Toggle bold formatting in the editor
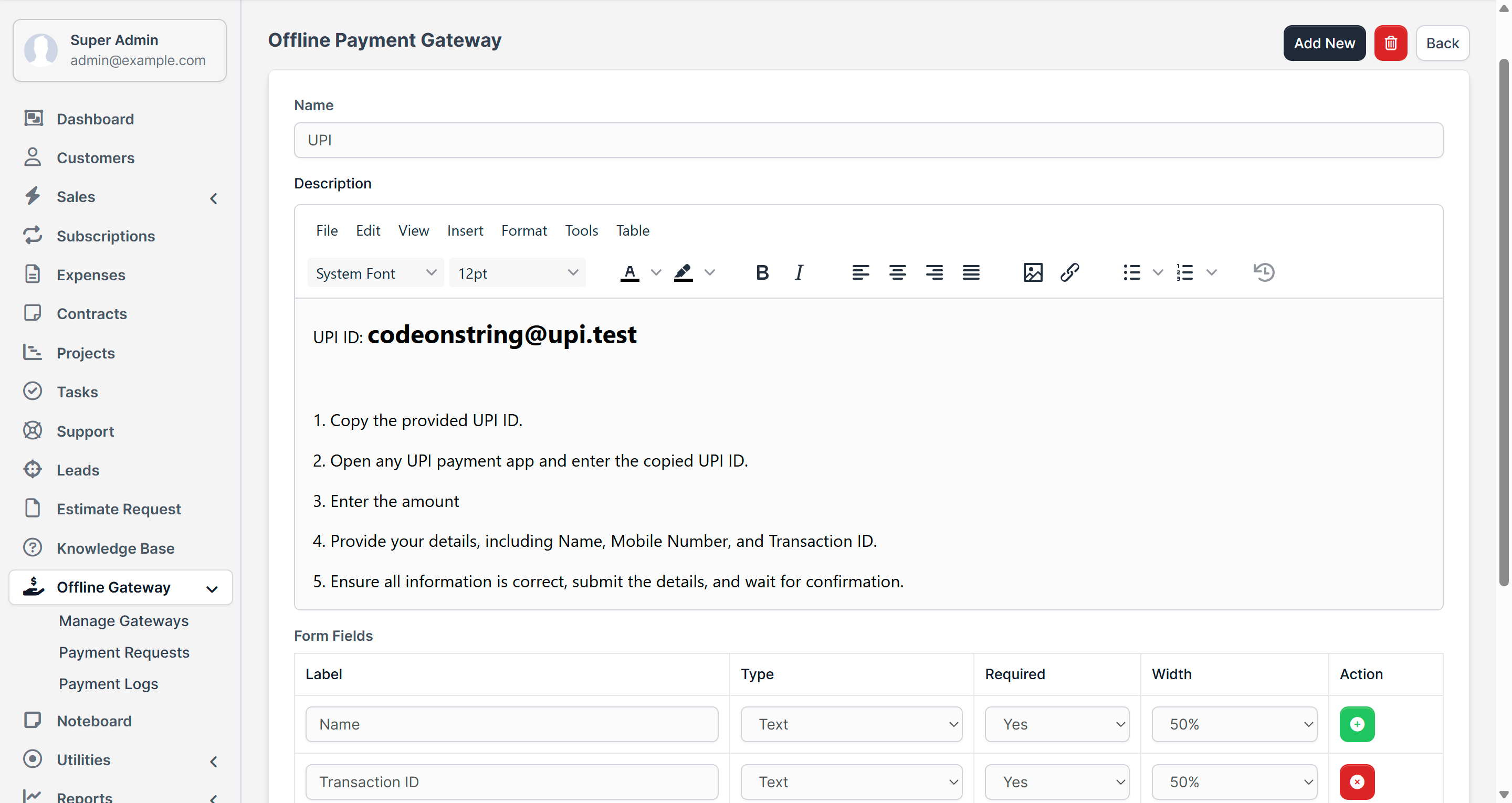The width and height of the screenshot is (1512, 803). 762,272
